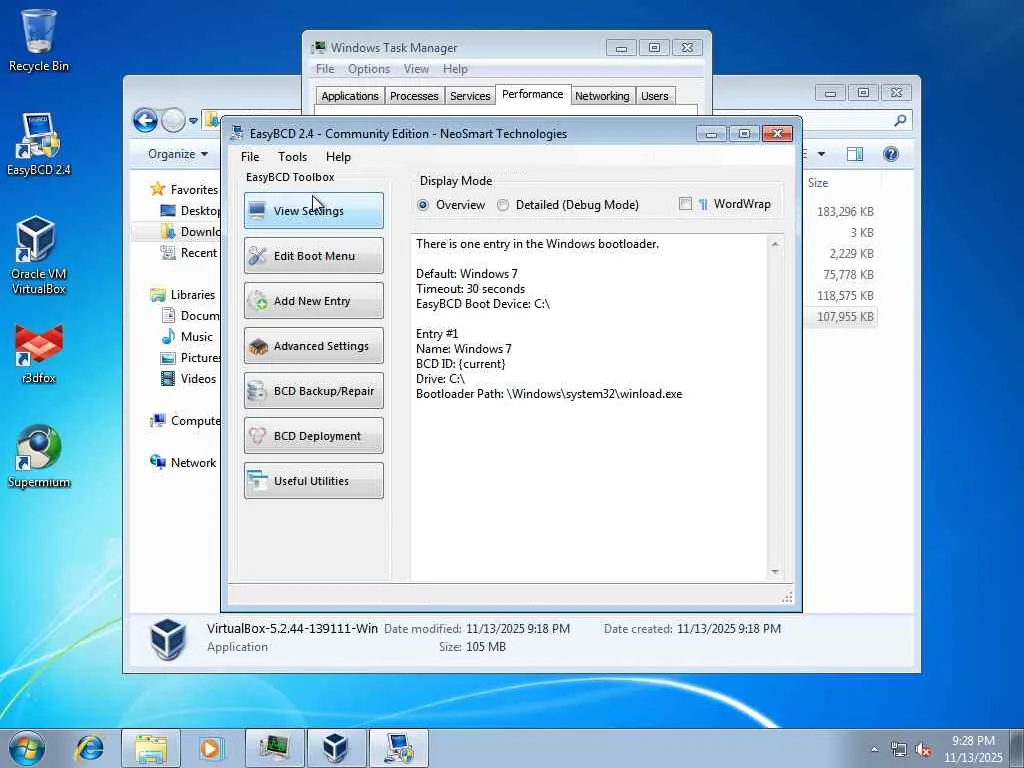Switch to Processes tab in Task Manager
The width and height of the screenshot is (1024, 768).
click(x=414, y=96)
